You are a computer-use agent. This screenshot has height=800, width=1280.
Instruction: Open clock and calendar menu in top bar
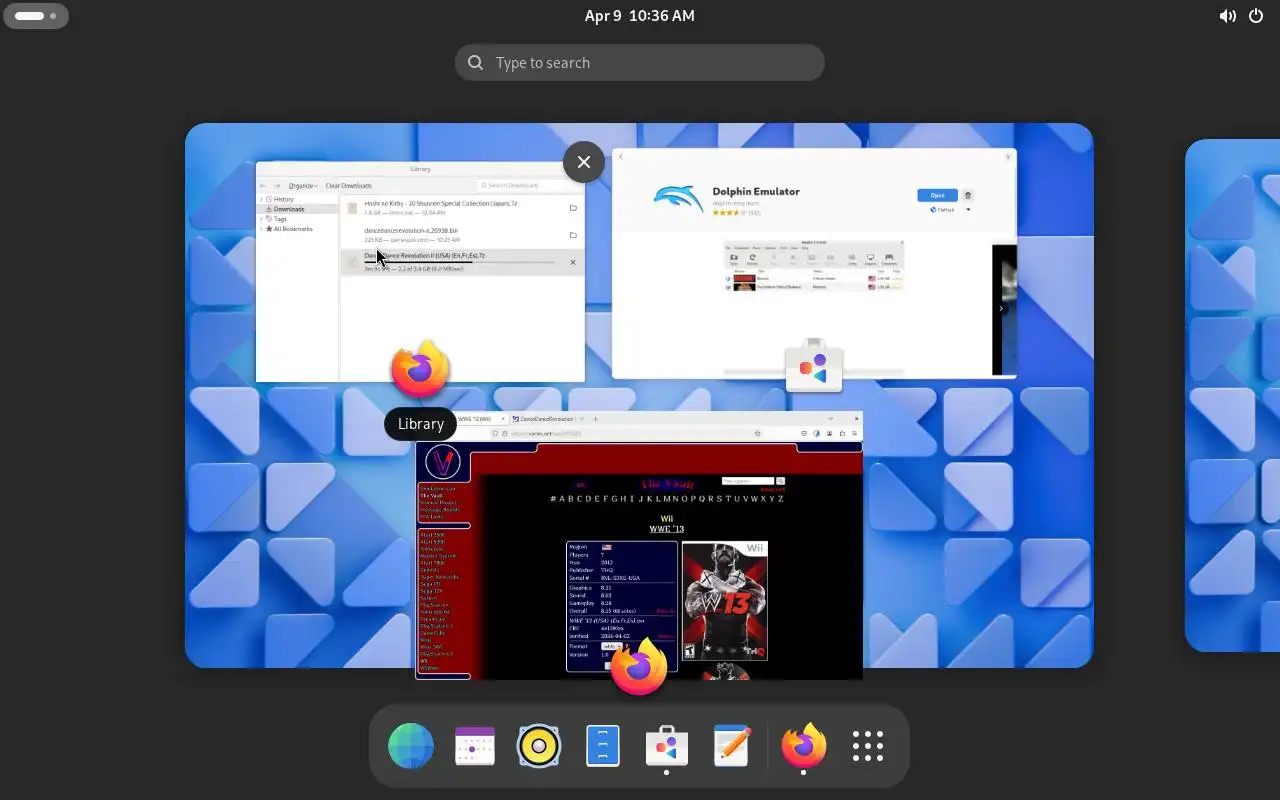[x=639, y=16]
